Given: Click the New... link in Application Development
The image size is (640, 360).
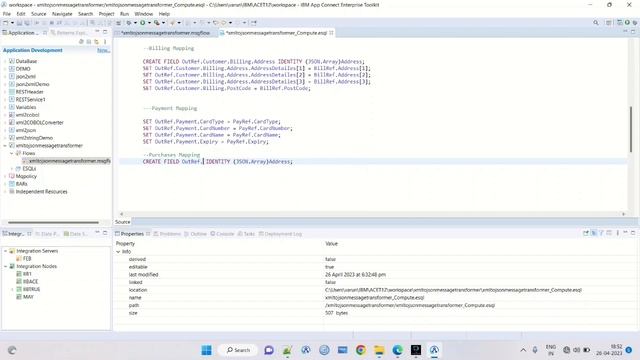Looking at the screenshot, I should (103, 50).
